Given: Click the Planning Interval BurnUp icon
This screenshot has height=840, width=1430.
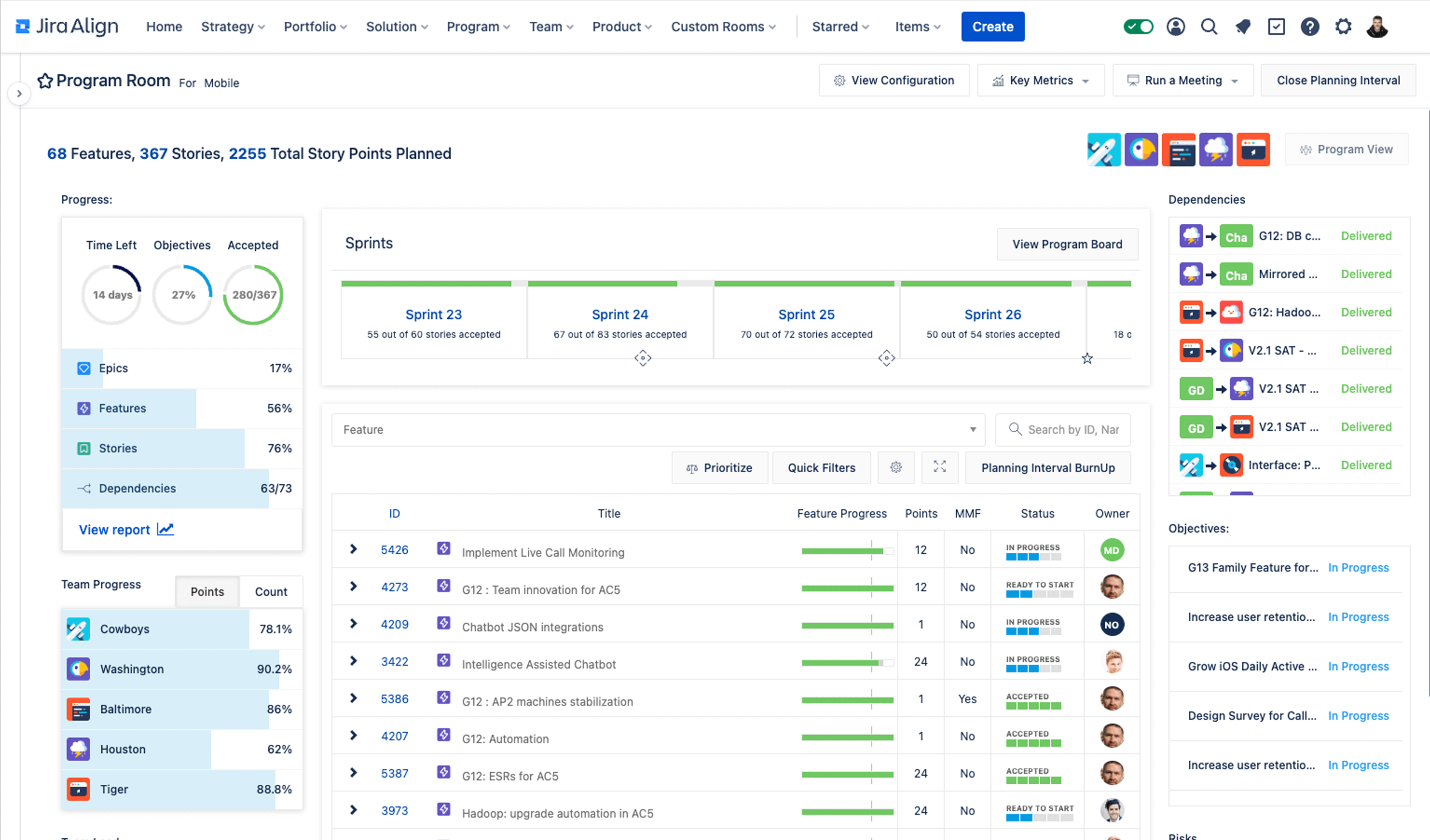Looking at the screenshot, I should click(1050, 467).
